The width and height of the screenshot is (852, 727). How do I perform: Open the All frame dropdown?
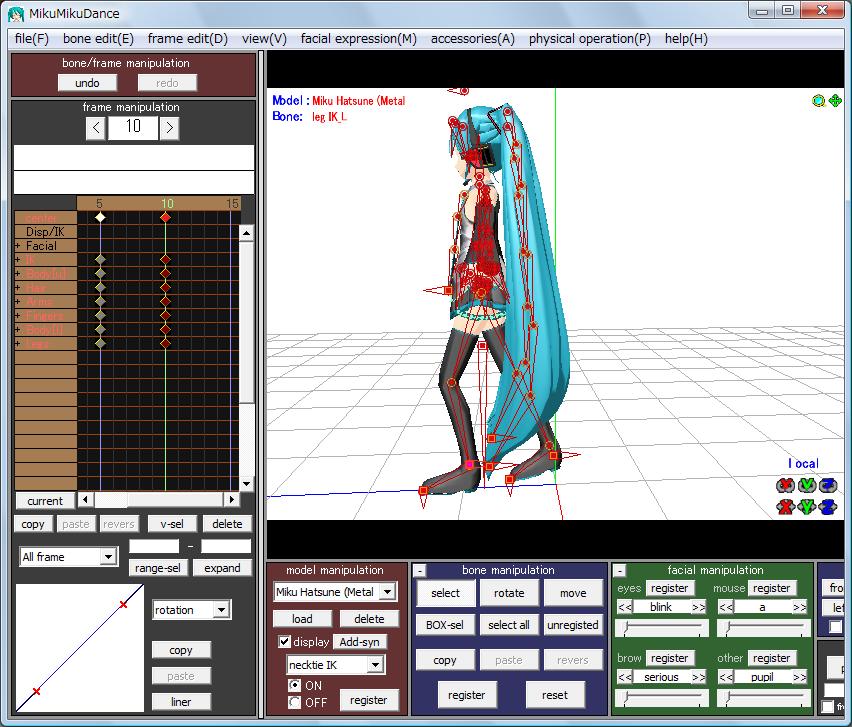[x=109, y=557]
